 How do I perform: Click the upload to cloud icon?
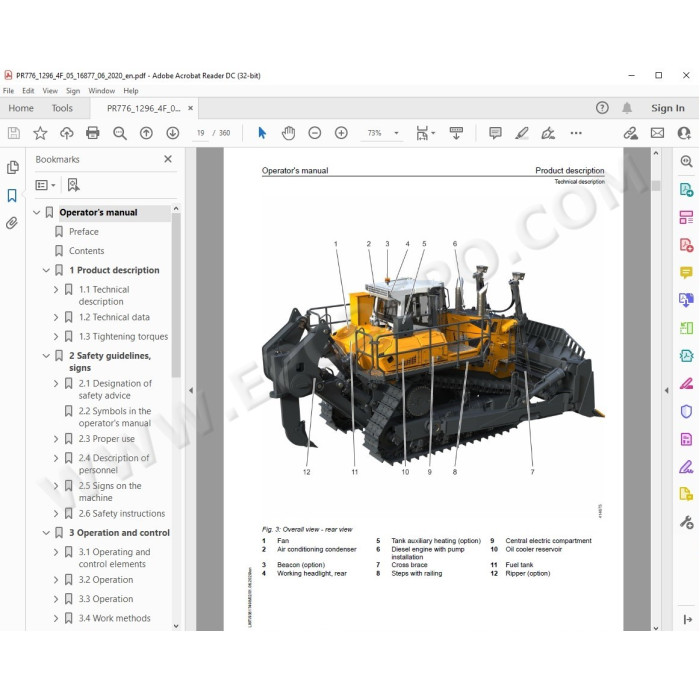[x=67, y=133]
